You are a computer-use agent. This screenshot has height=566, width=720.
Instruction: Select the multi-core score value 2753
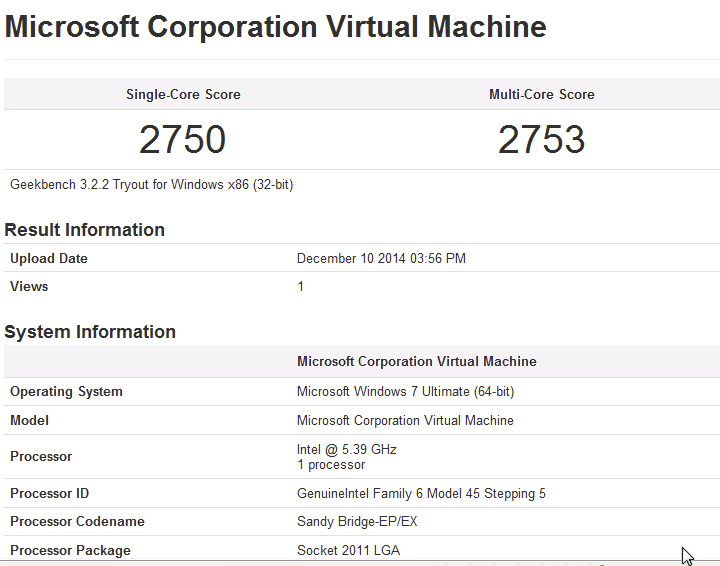pyautogui.click(x=541, y=140)
